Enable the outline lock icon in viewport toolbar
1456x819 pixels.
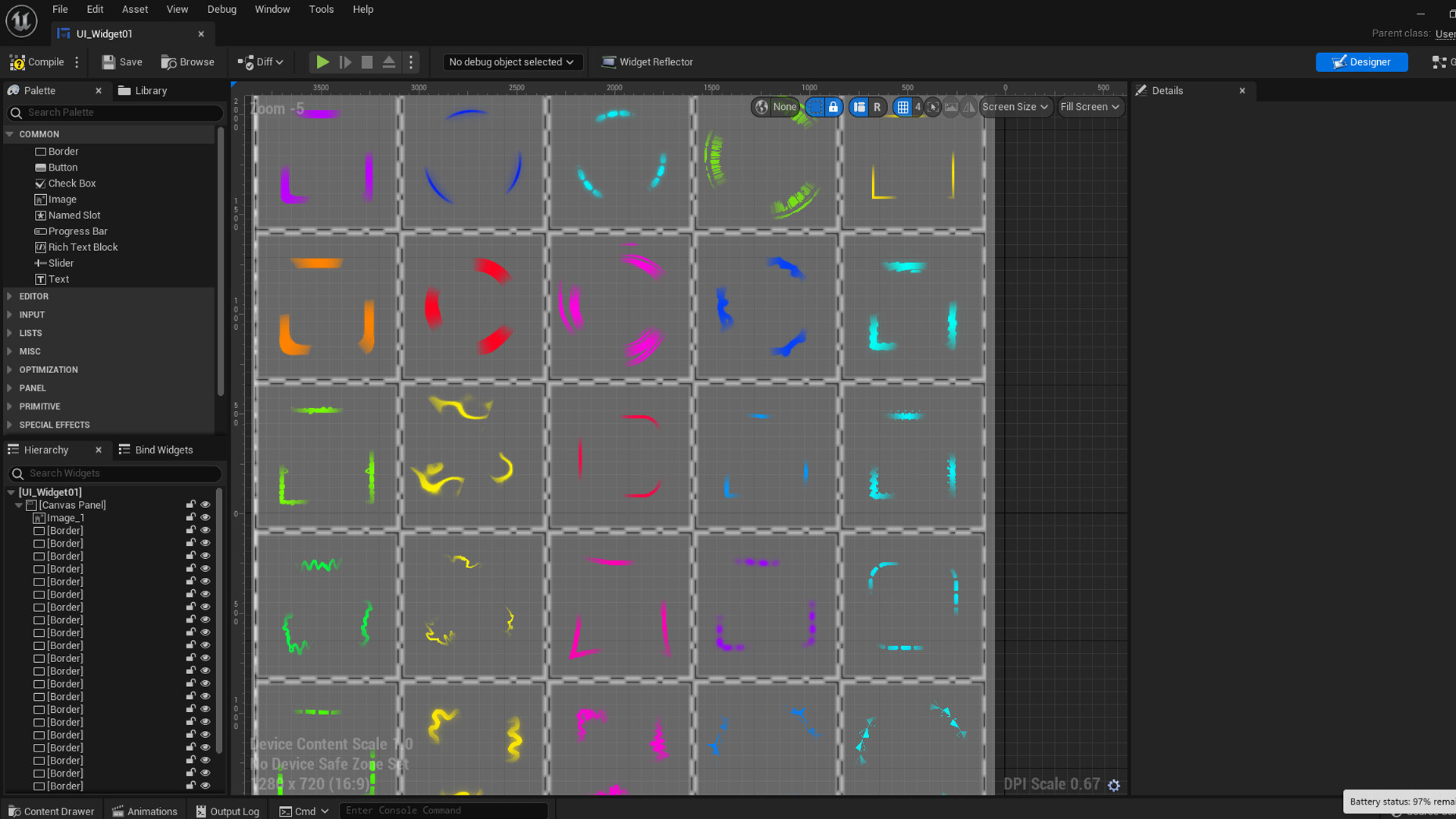(x=833, y=107)
